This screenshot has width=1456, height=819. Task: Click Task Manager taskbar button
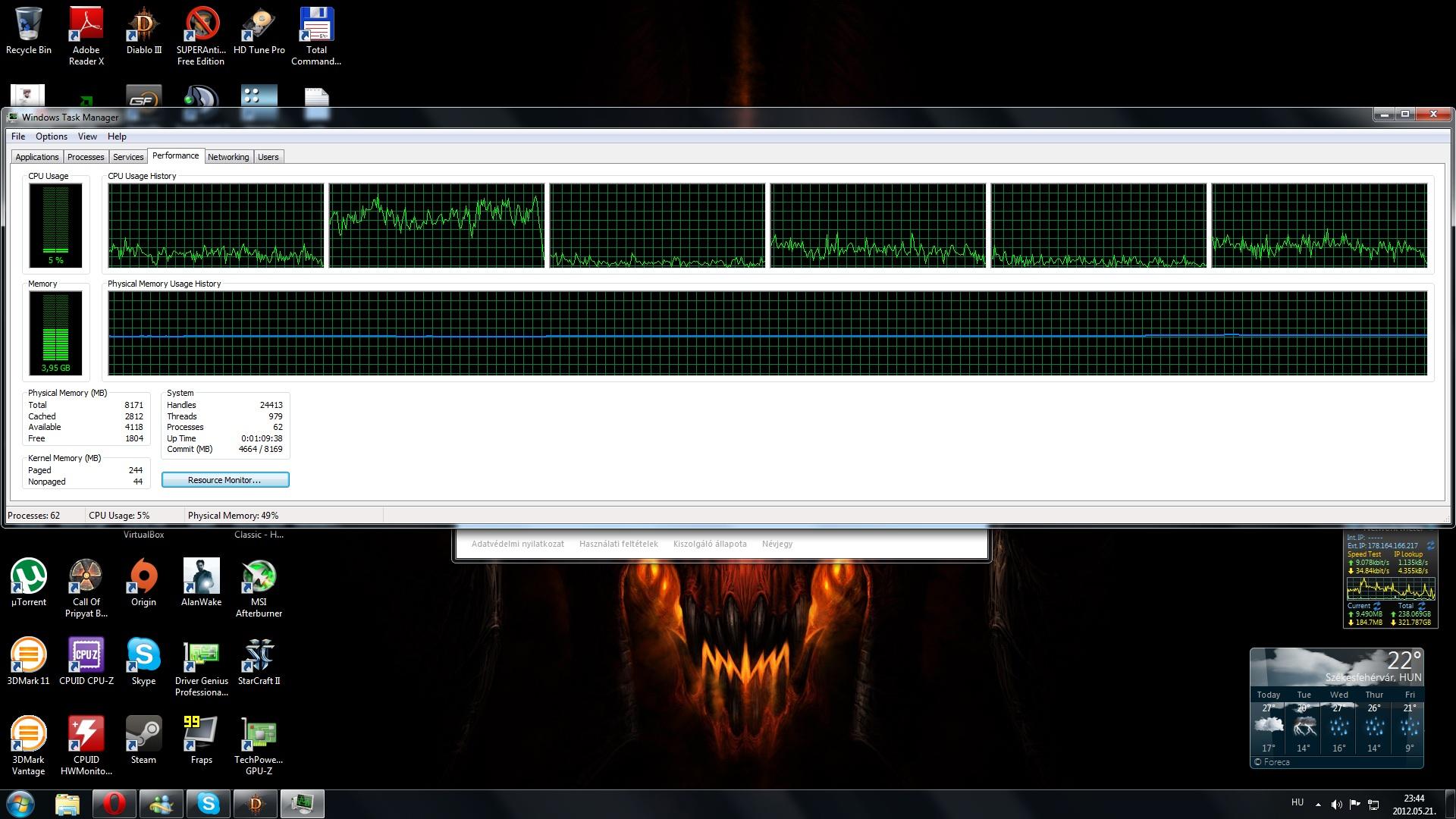(x=303, y=804)
